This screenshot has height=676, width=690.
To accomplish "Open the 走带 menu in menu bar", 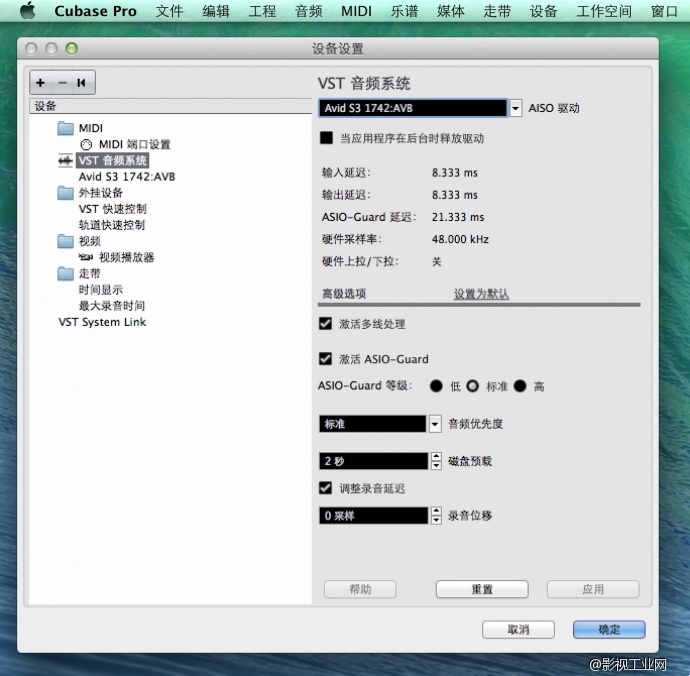I will (x=497, y=11).
